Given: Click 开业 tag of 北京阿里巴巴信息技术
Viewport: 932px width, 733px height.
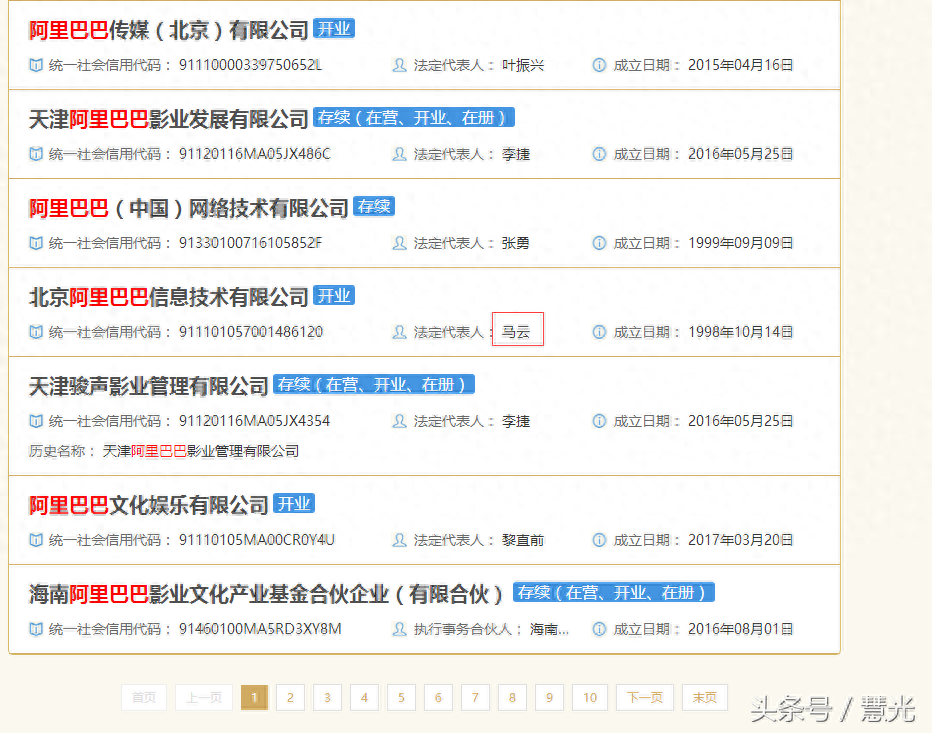Looking at the screenshot, I should pyautogui.click(x=334, y=295).
